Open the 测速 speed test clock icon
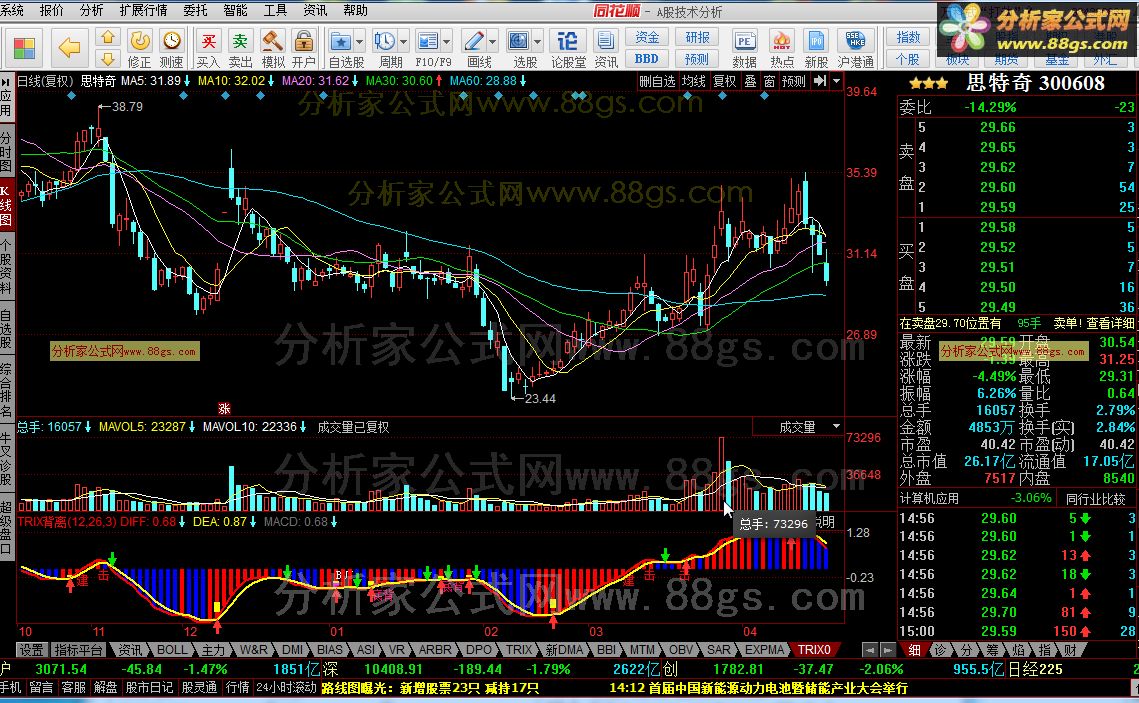Viewport: 1139px width, 703px height. pyautogui.click(x=171, y=48)
